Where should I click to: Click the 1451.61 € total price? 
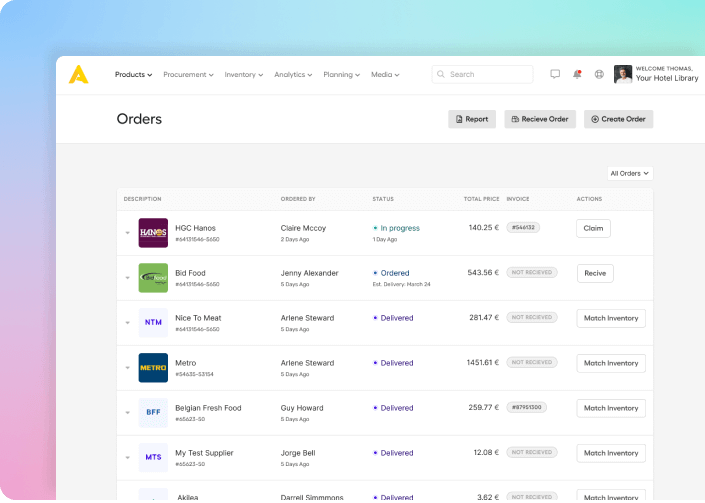[x=483, y=362]
